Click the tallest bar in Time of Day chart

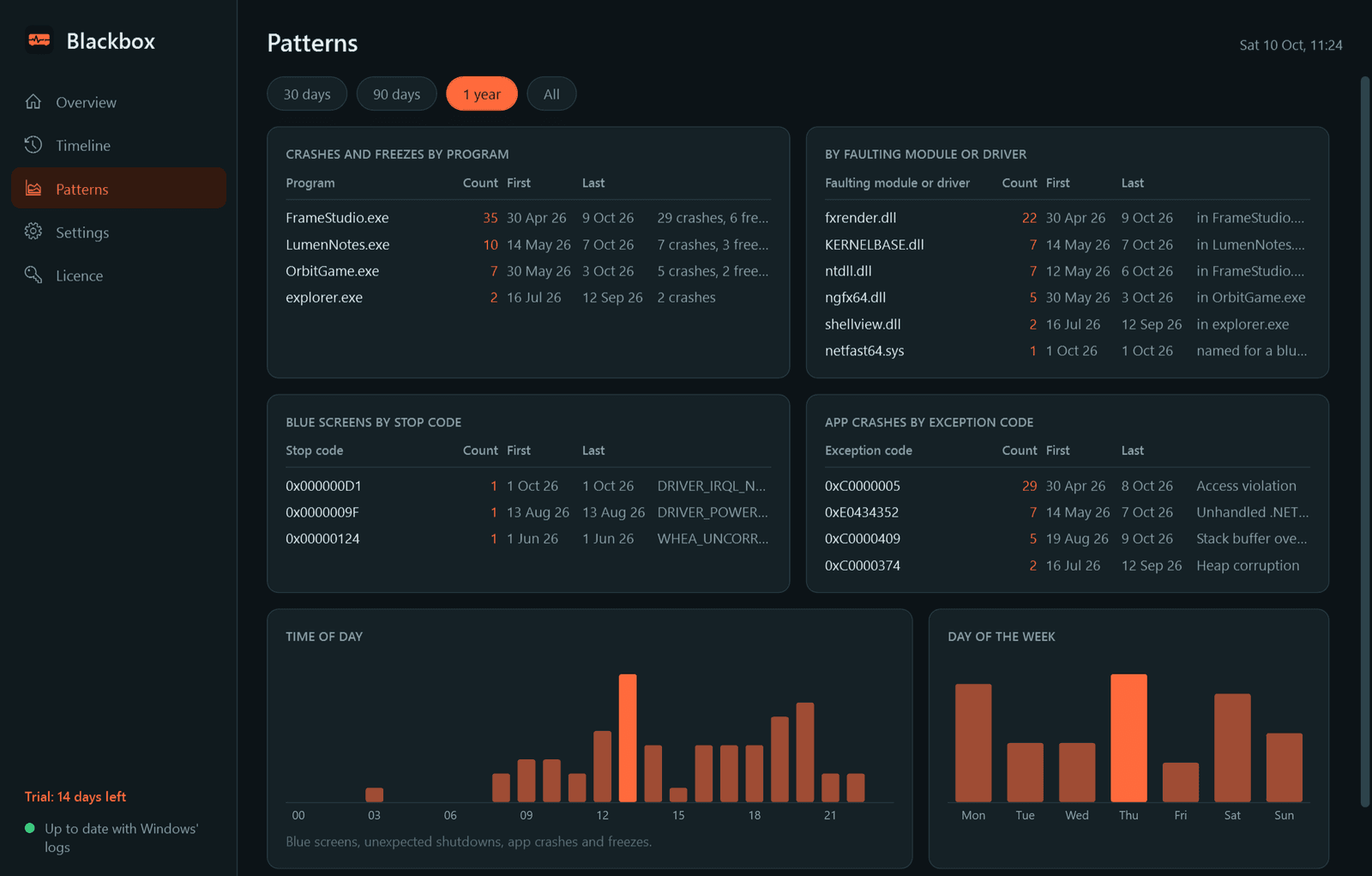click(628, 738)
